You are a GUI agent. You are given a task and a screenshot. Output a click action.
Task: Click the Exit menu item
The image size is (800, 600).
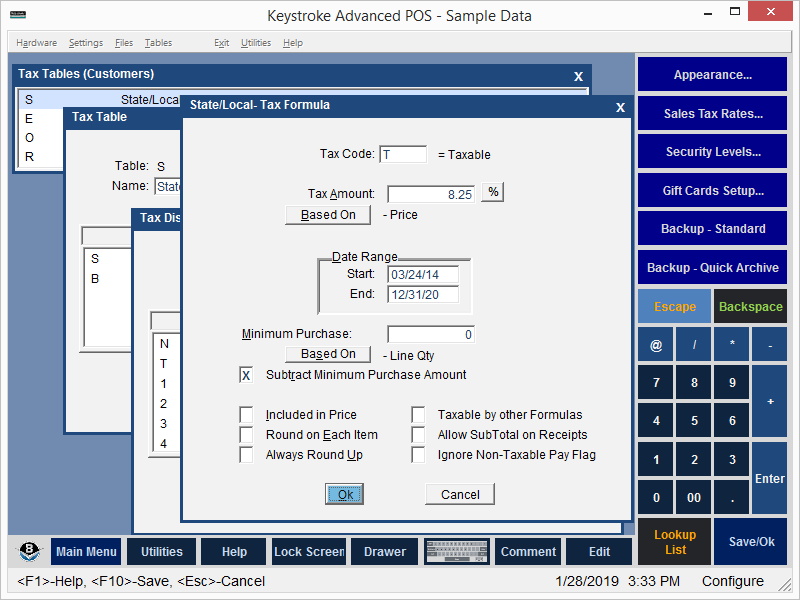click(x=221, y=43)
